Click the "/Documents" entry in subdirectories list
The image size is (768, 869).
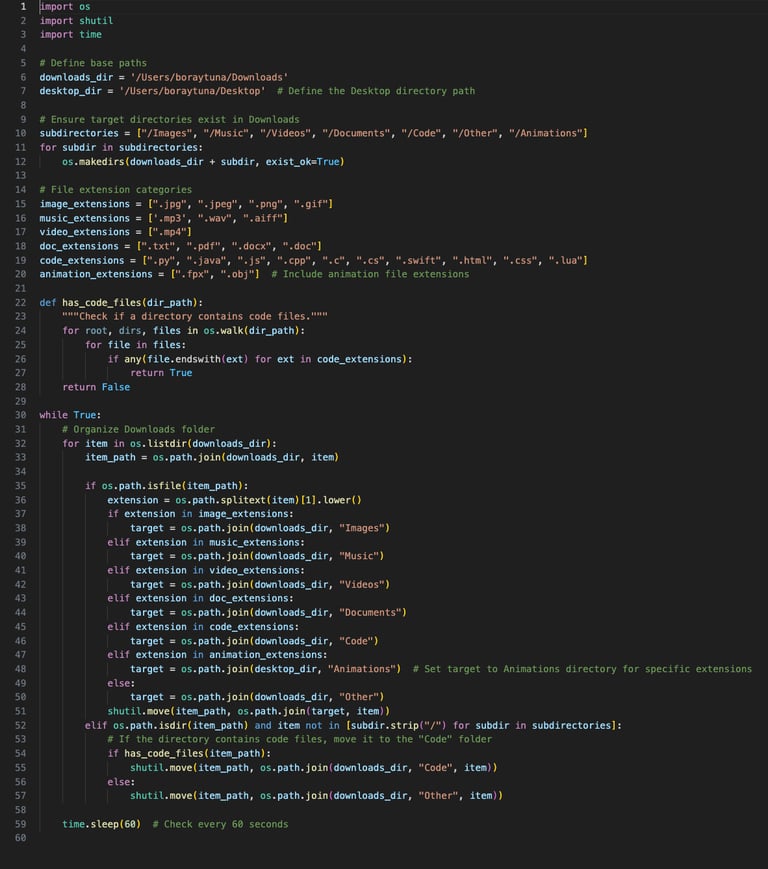[356, 133]
